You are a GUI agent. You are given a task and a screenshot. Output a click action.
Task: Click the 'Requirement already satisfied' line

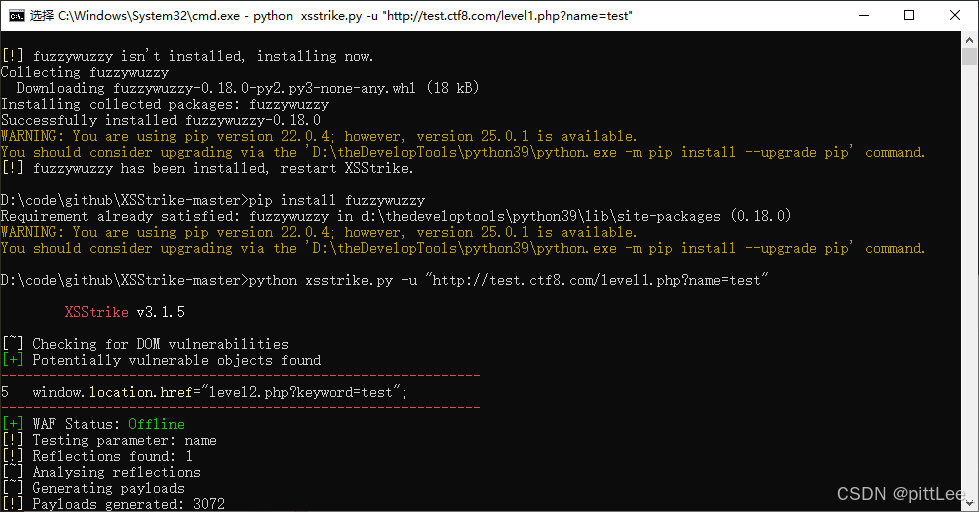click(x=396, y=216)
